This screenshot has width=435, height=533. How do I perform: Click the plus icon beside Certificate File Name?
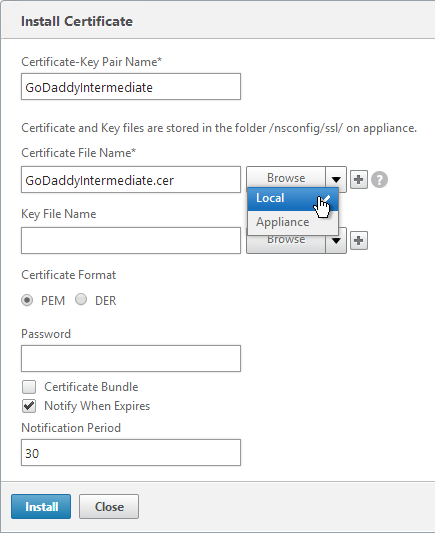[x=359, y=179]
